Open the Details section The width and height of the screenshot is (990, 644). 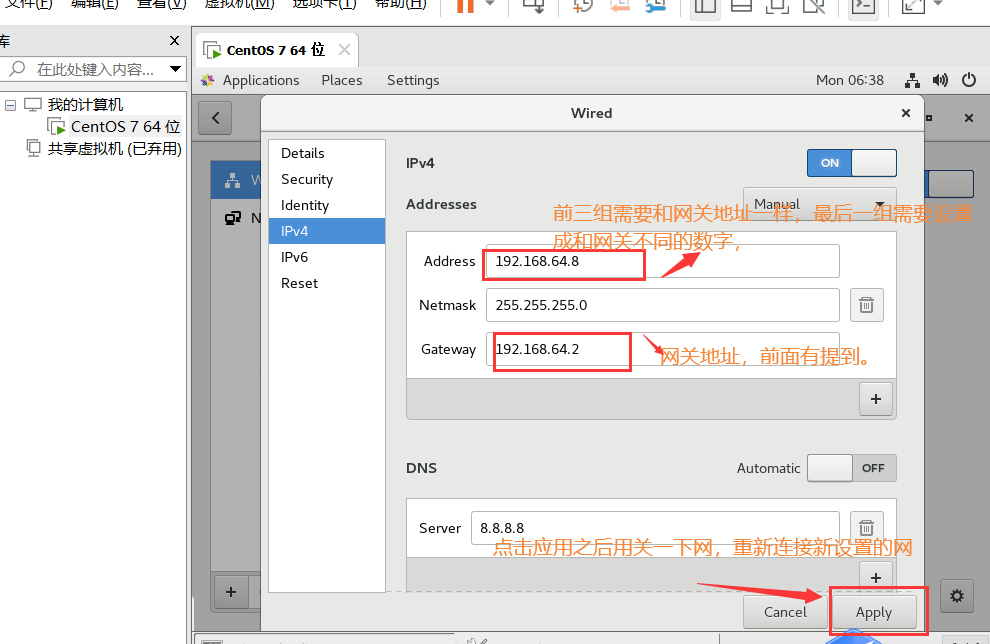(327, 153)
